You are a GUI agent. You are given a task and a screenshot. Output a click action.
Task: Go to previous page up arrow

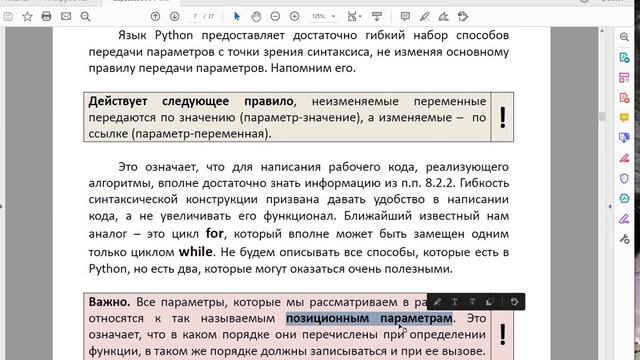pos(155,16)
